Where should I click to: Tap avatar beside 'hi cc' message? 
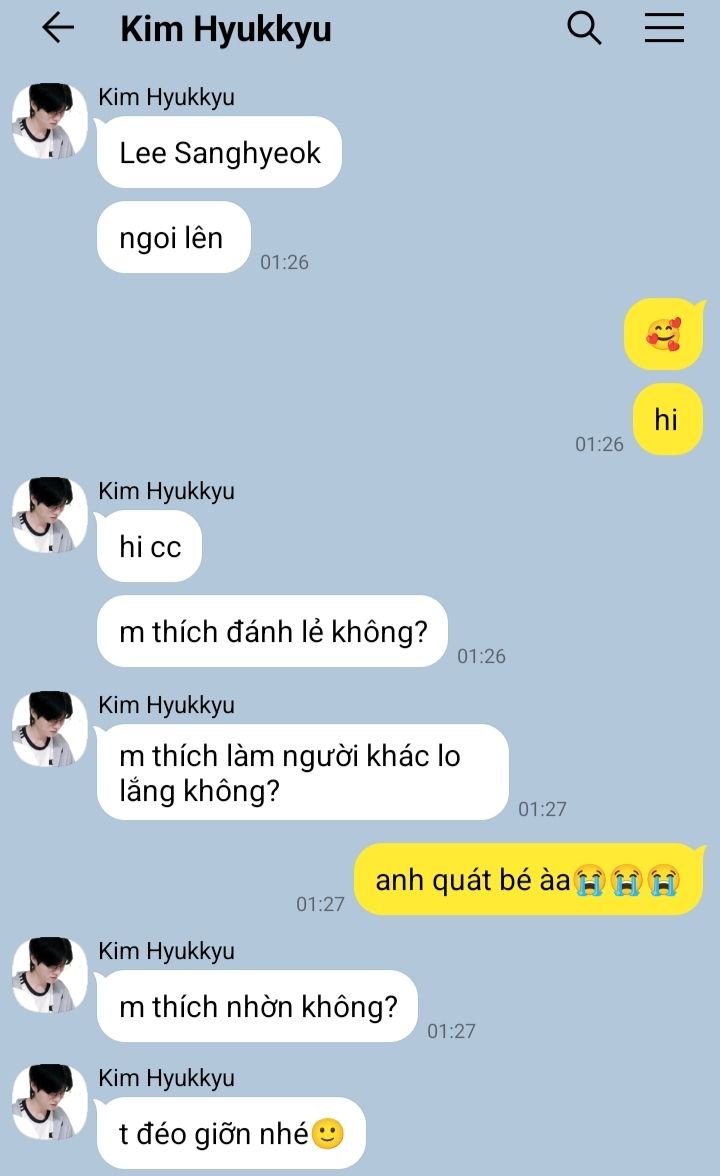coord(50,514)
